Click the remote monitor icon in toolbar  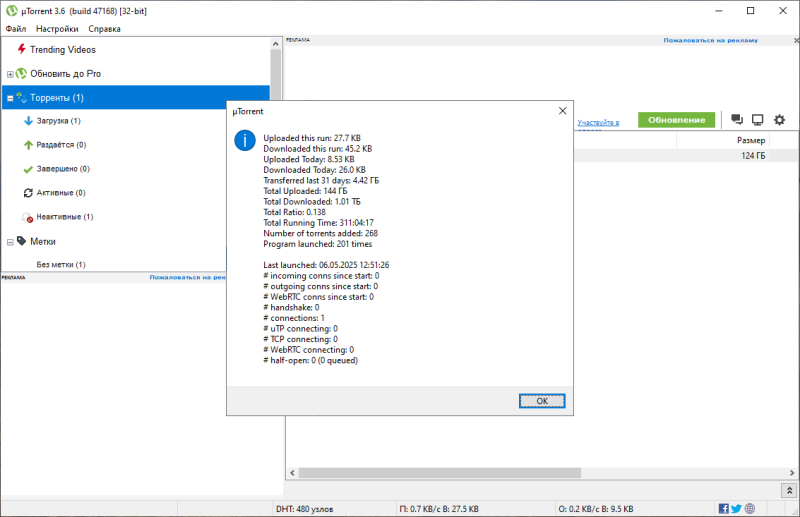[758, 120]
